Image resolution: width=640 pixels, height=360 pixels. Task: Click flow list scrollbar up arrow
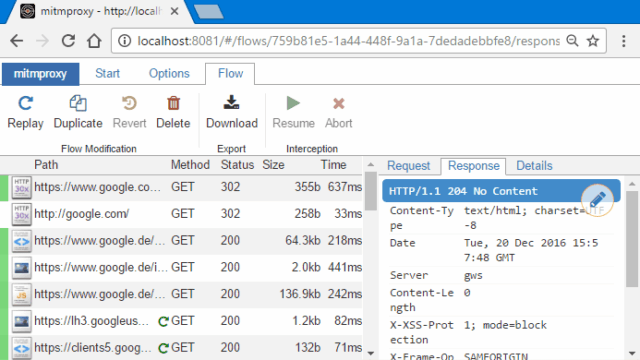point(370,165)
